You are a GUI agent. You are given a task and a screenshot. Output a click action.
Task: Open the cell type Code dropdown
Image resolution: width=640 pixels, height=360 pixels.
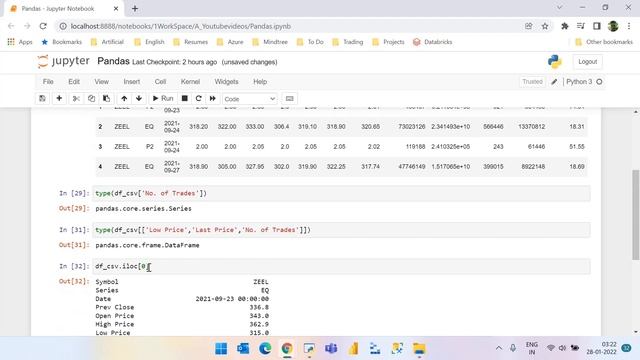tap(249, 99)
